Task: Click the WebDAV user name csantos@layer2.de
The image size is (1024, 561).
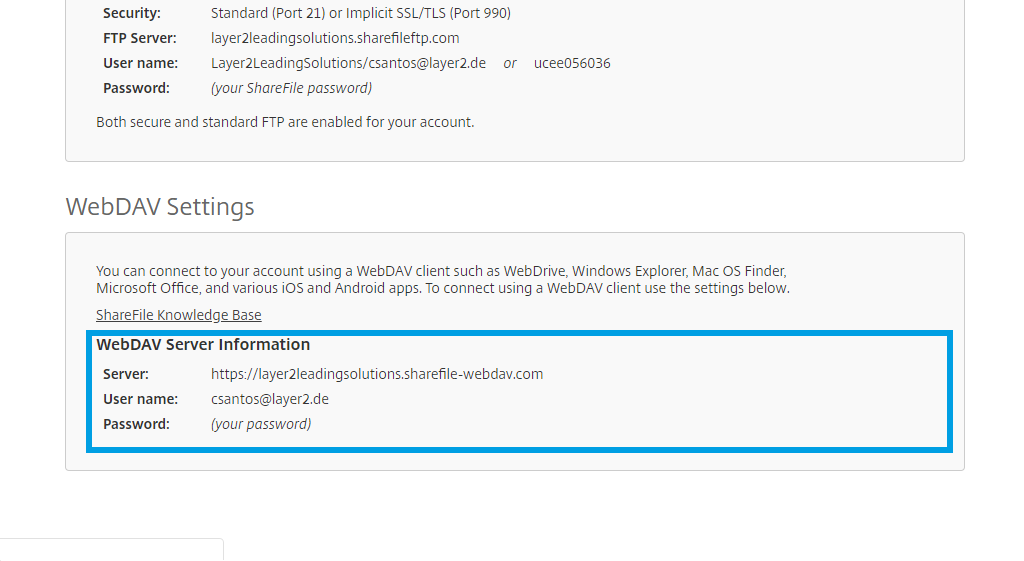Action: pyautogui.click(x=270, y=399)
